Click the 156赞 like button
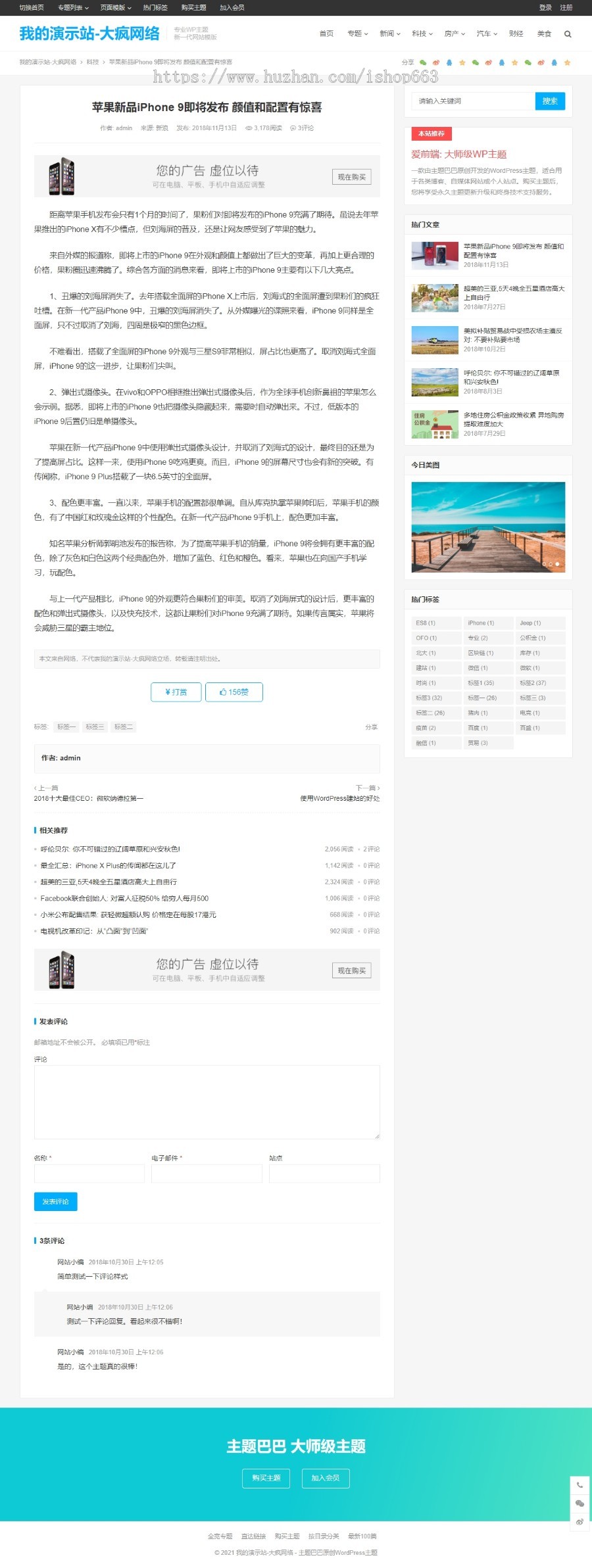 pyautogui.click(x=234, y=692)
